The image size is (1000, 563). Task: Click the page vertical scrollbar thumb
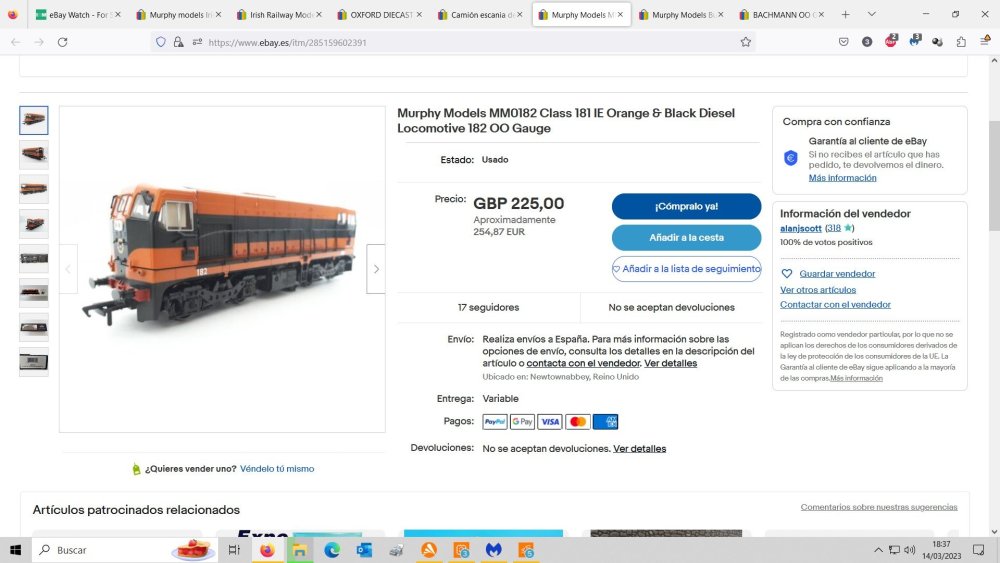[994, 175]
